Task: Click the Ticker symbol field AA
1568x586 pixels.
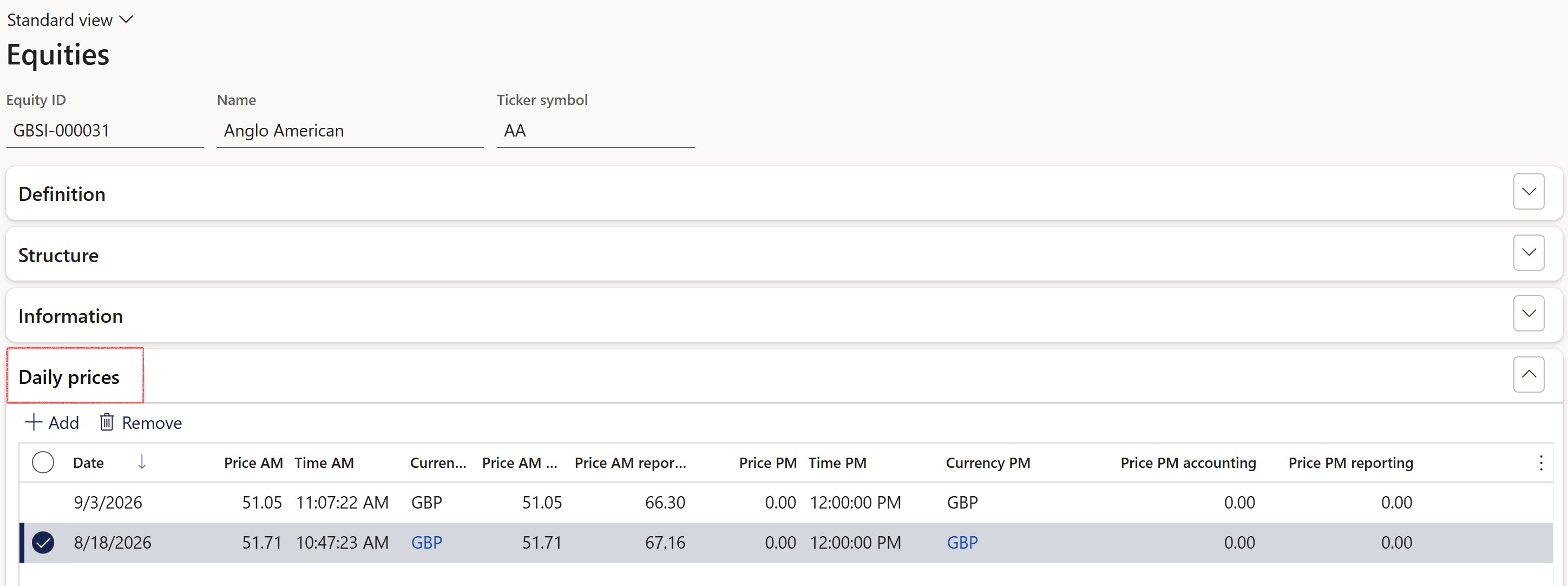Action: [x=595, y=131]
